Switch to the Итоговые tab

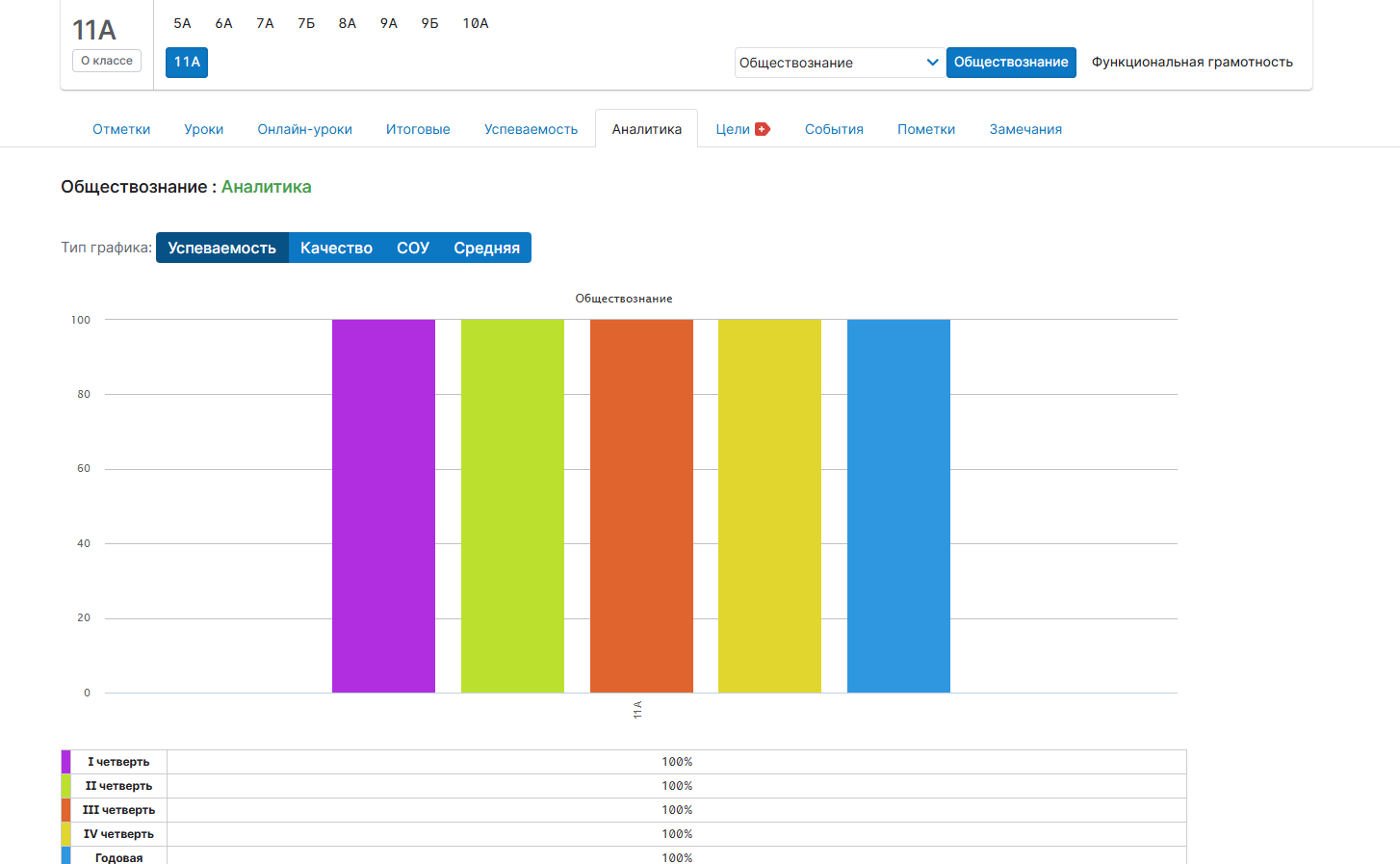tap(418, 129)
